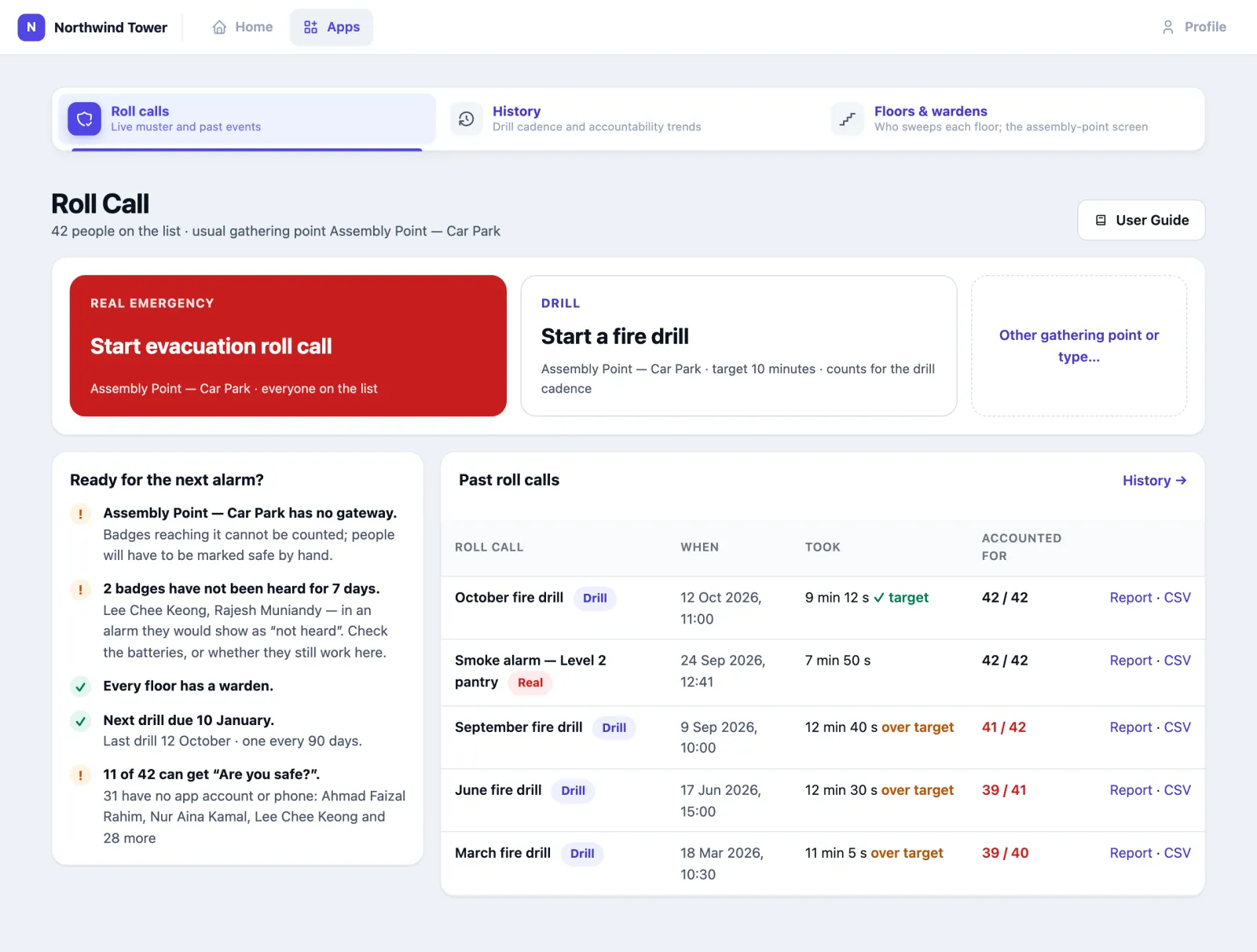Click the Home house icon
This screenshot has width=1257, height=952.
tap(219, 27)
